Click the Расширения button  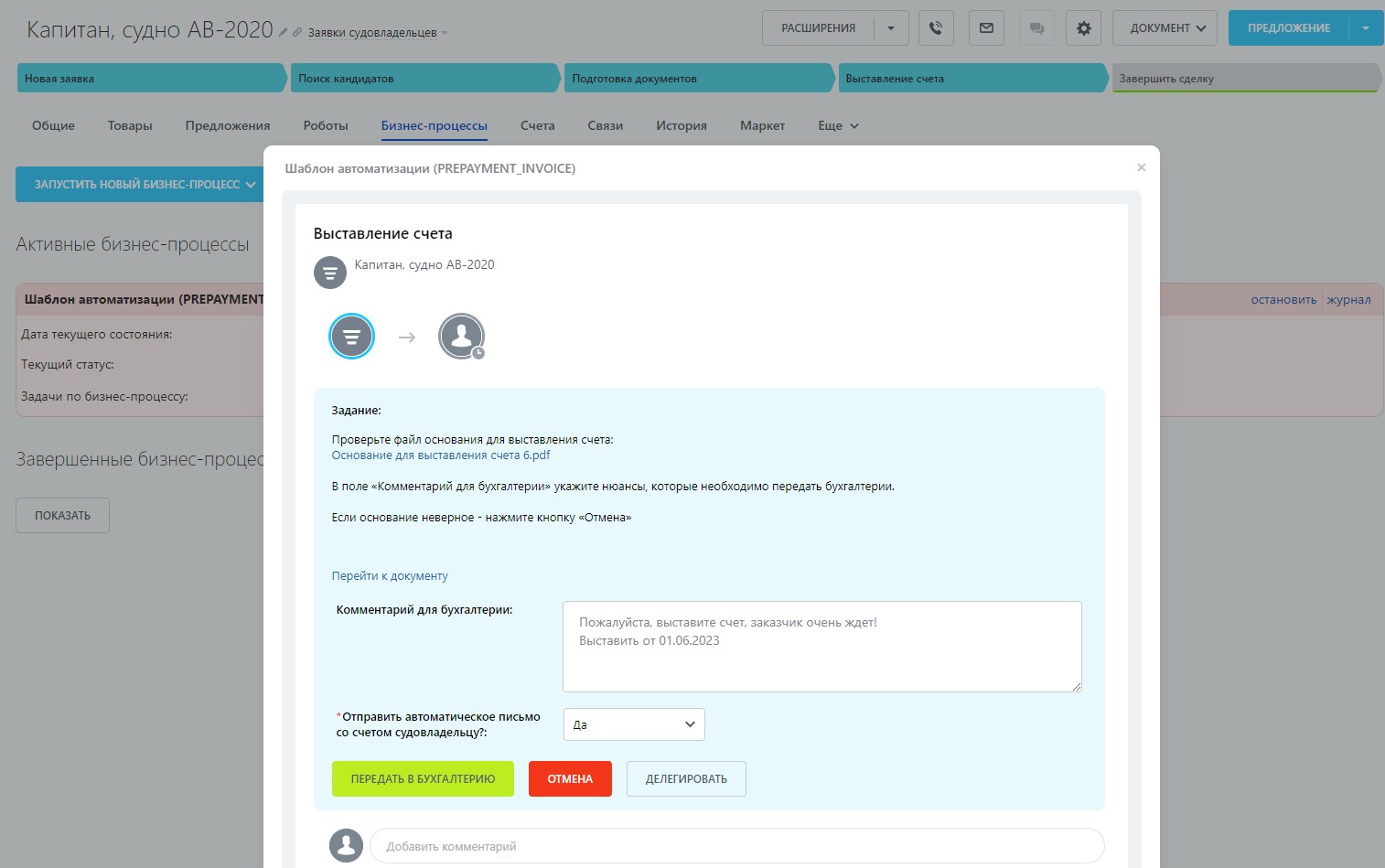click(x=818, y=28)
